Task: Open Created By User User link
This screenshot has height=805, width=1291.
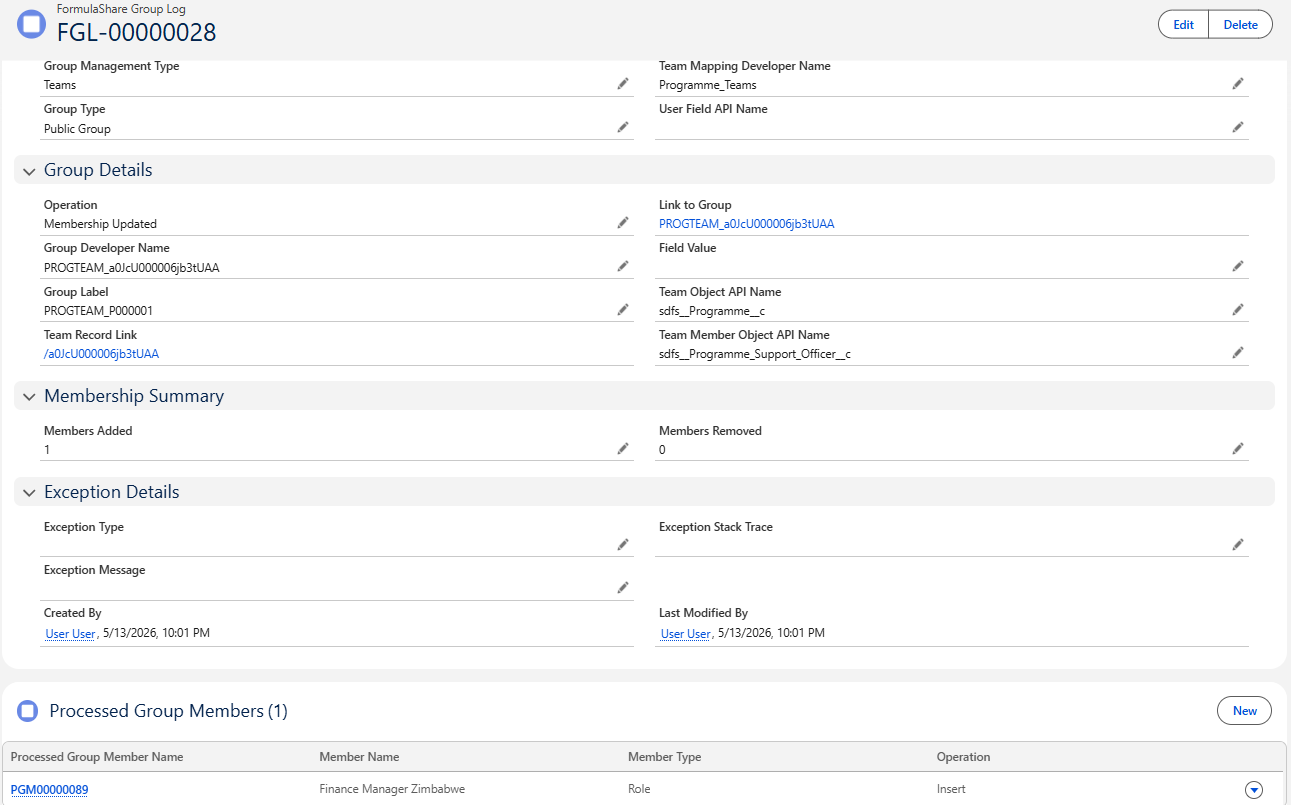Action: (x=71, y=634)
